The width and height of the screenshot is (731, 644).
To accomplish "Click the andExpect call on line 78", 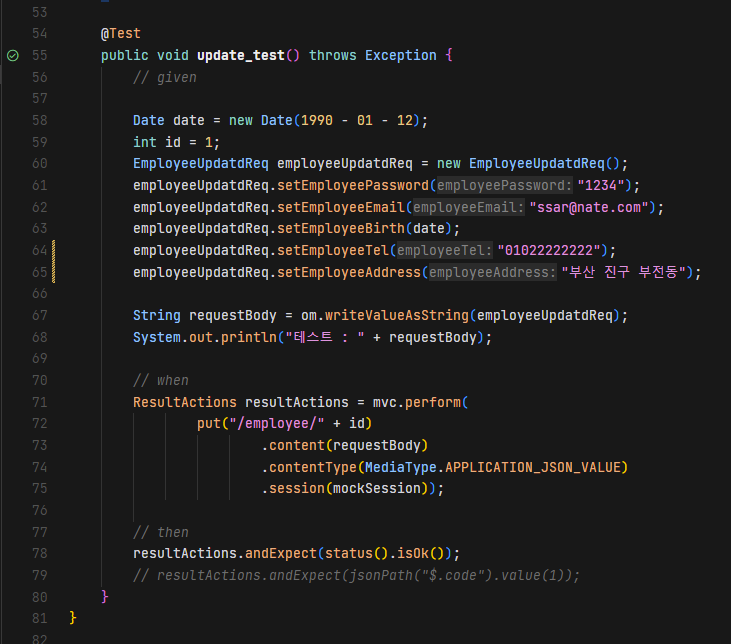I will [x=281, y=554].
